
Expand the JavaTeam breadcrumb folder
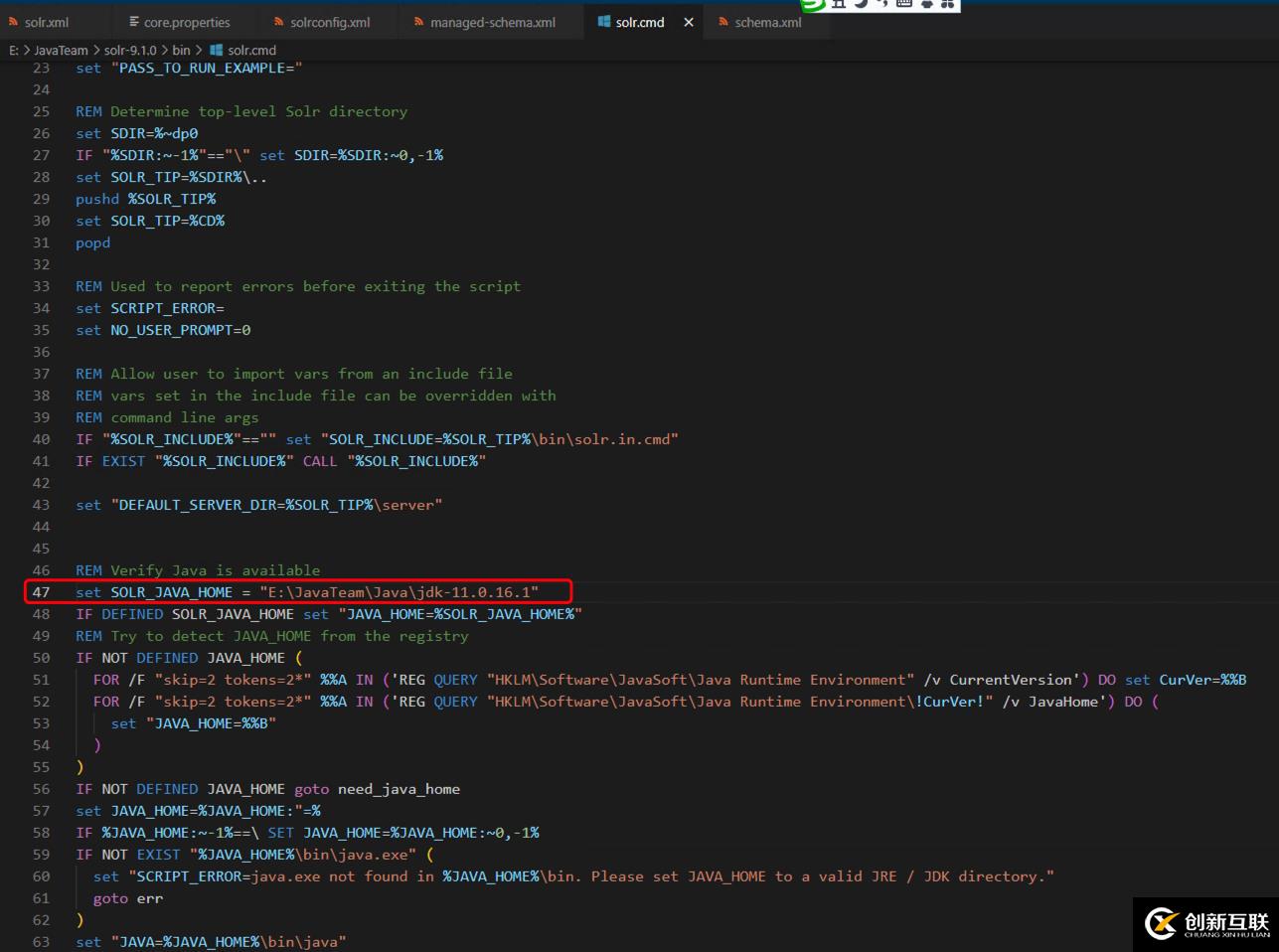(61, 50)
